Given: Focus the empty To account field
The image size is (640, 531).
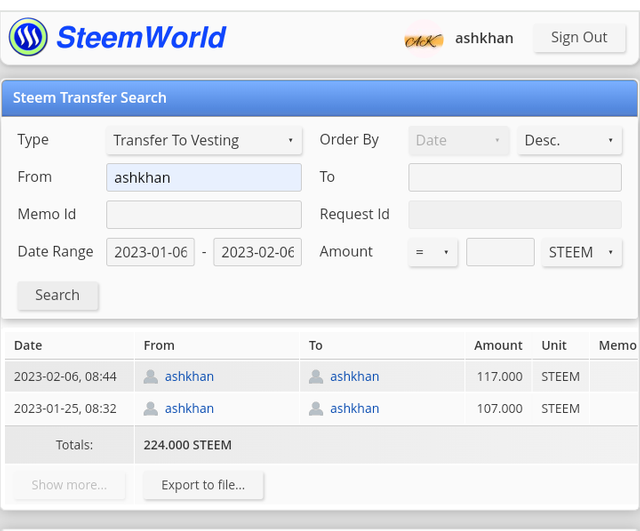Looking at the screenshot, I should pyautogui.click(x=515, y=178).
